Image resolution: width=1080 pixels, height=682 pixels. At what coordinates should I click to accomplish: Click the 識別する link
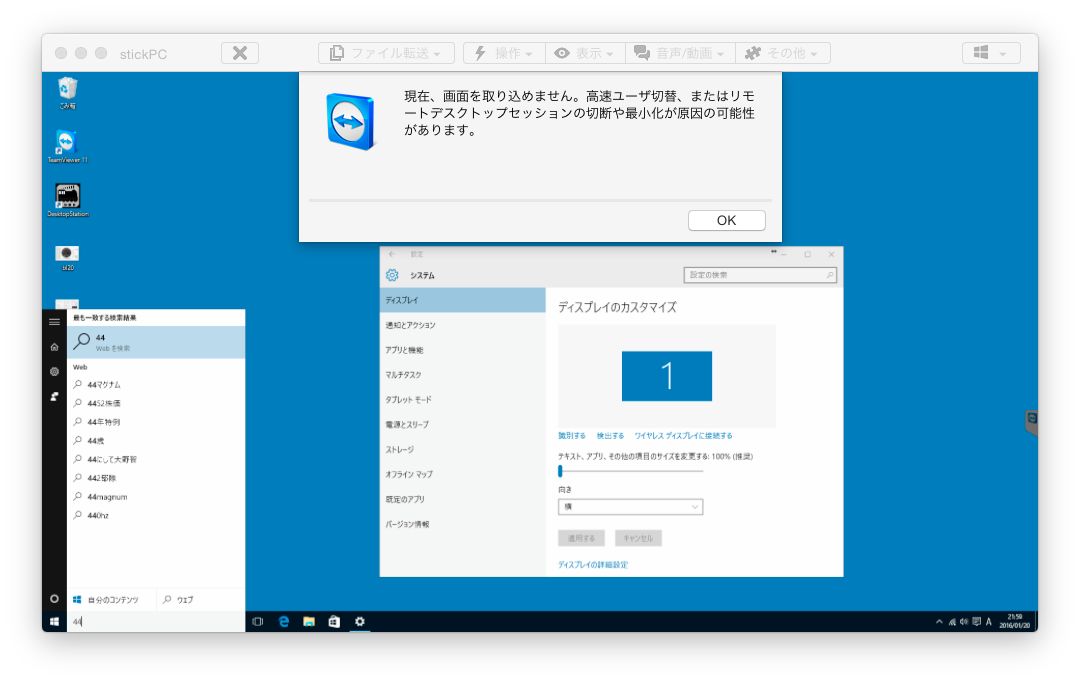tap(572, 436)
